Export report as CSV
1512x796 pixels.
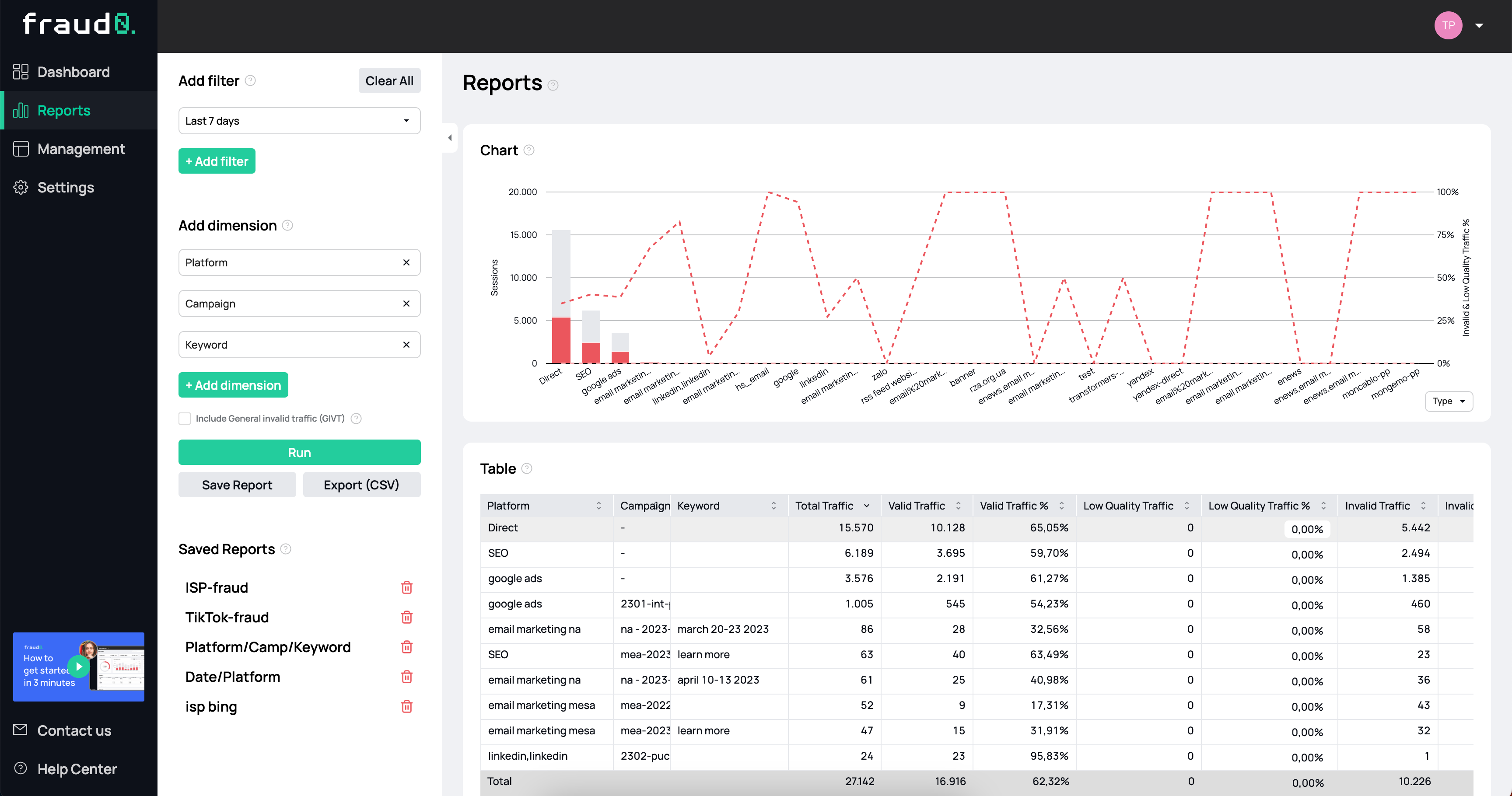361,485
